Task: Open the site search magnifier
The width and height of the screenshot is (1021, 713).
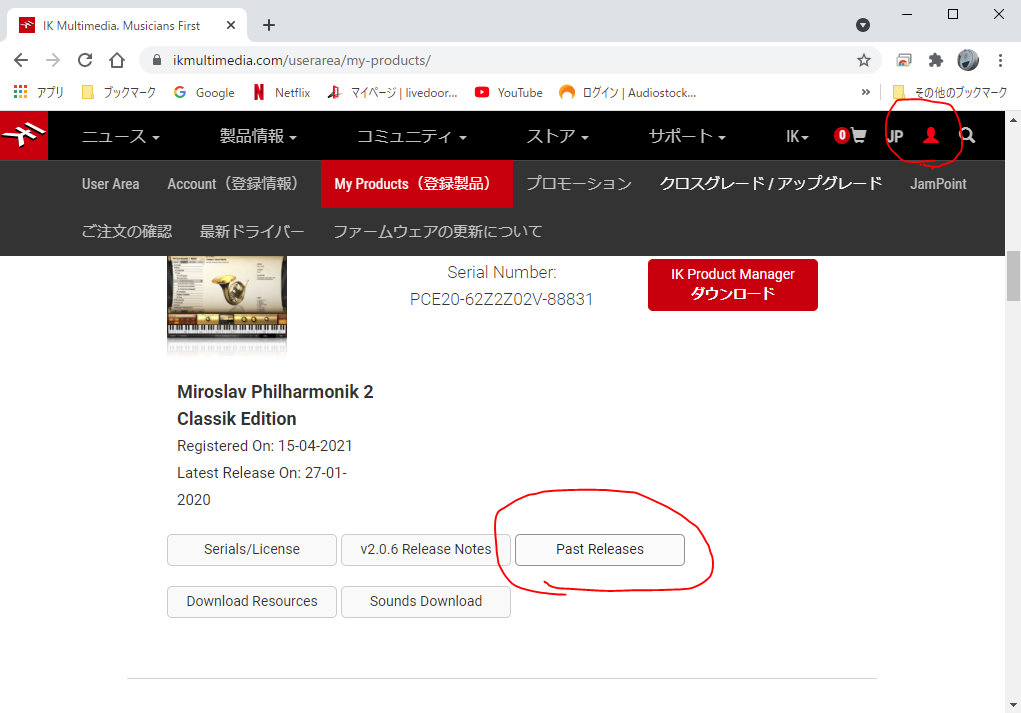Action: 968,135
